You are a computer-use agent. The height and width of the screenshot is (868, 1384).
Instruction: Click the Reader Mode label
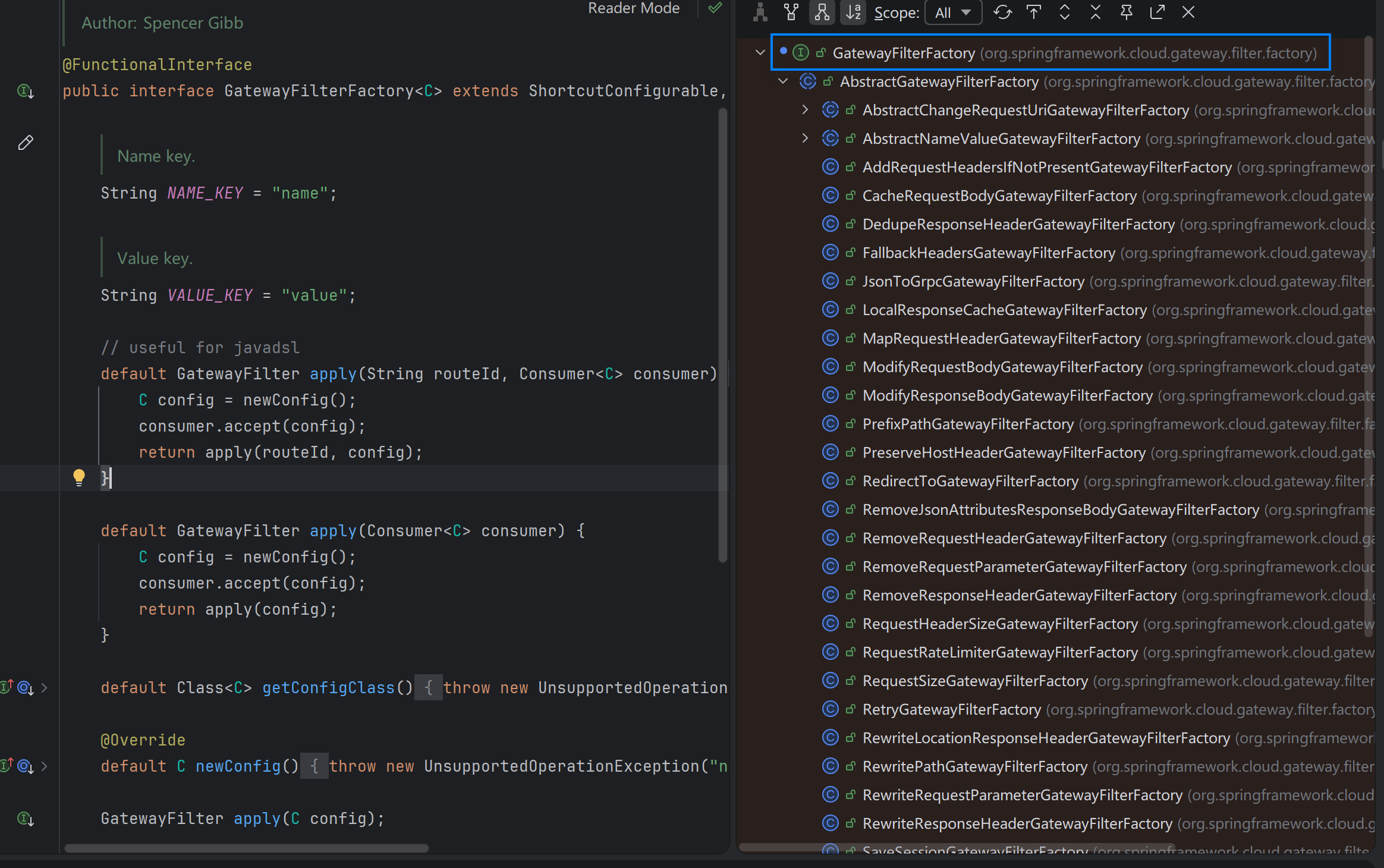point(634,8)
